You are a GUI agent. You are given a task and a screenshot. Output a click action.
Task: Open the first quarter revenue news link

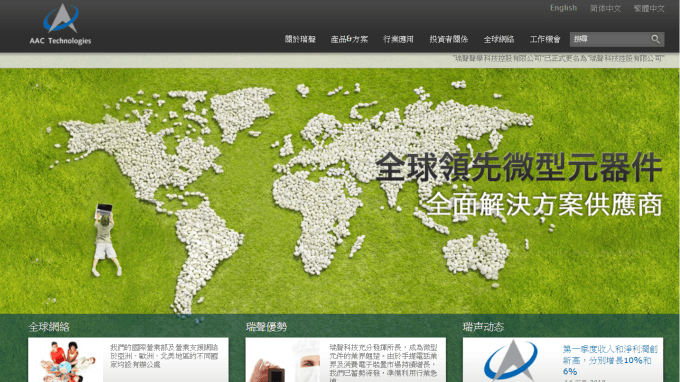[x=611, y=360]
